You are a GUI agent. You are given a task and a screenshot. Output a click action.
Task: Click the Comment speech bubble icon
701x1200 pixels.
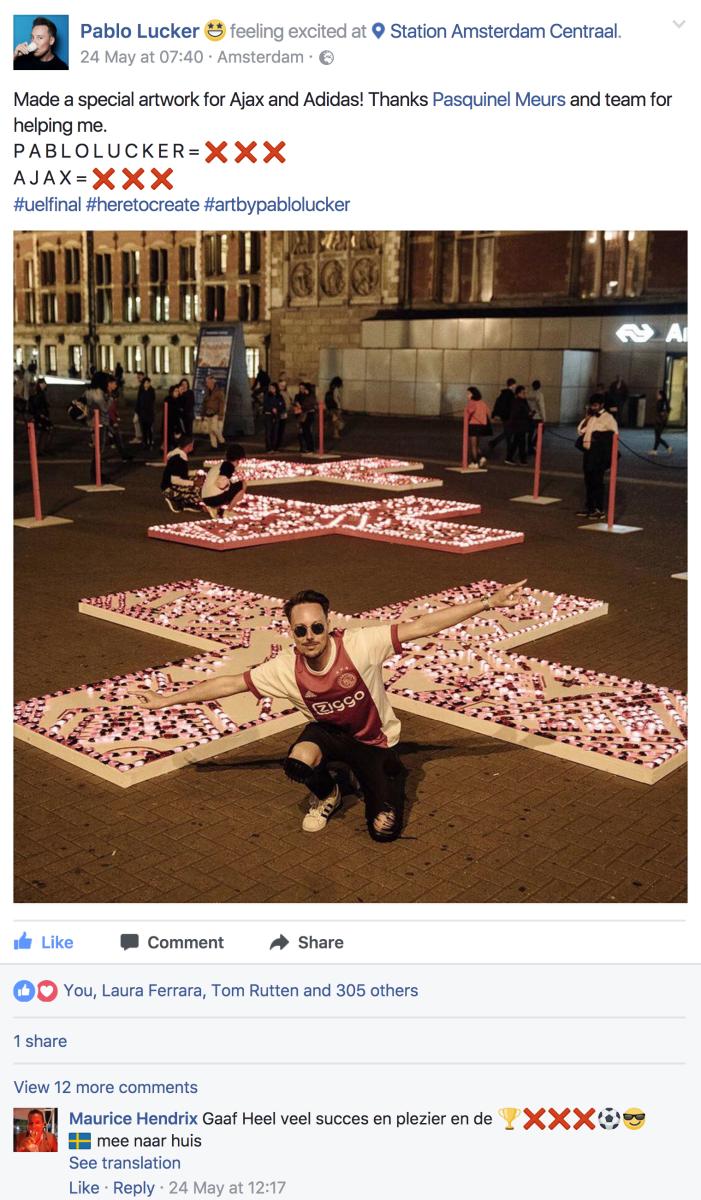tap(129, 942)
